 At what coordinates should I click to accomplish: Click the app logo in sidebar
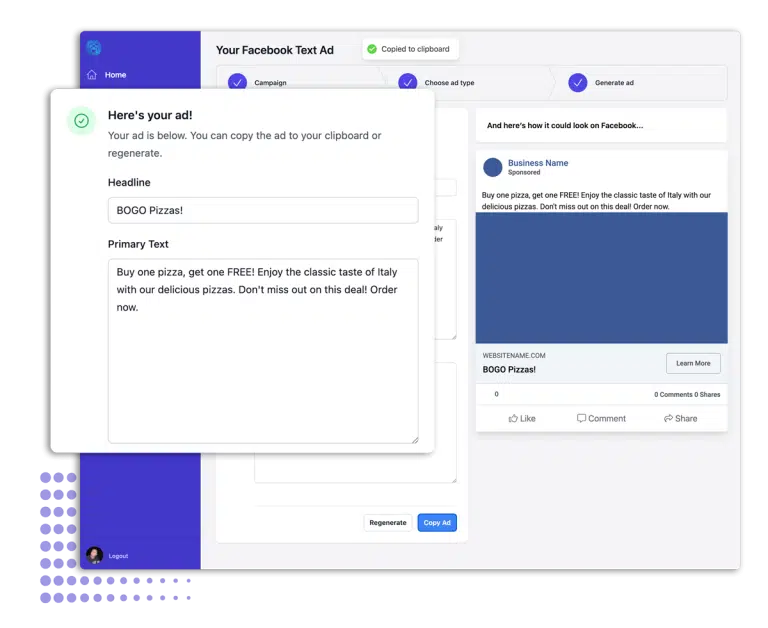[94, 47]
